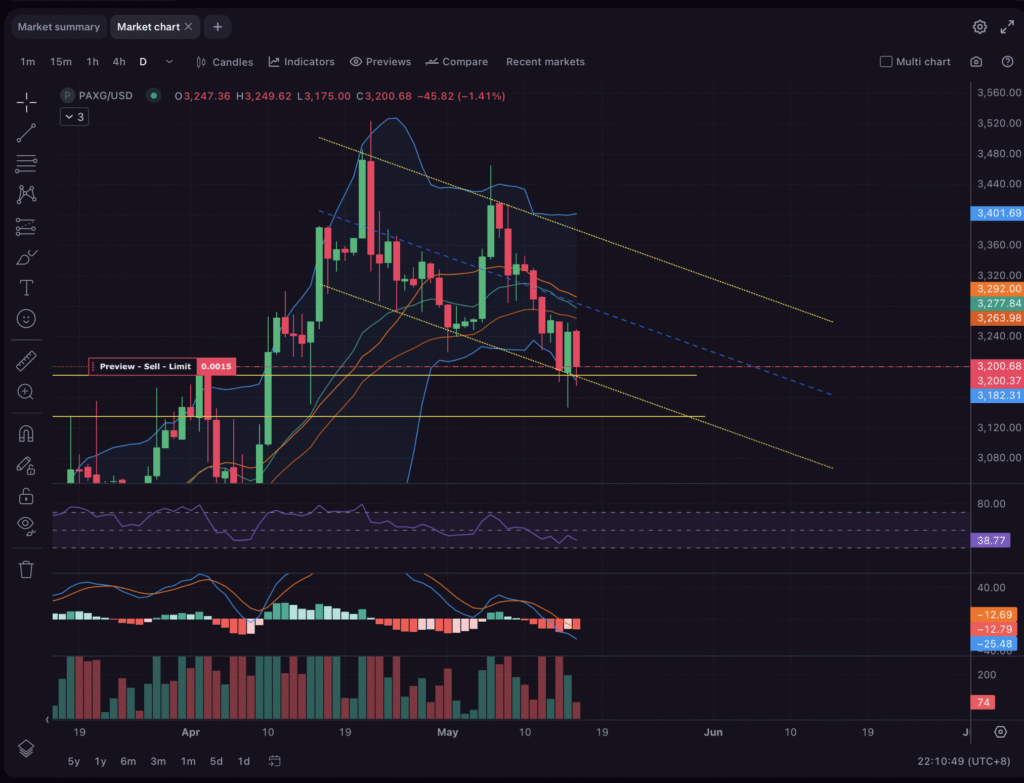Expand chart to fullscreen
This screenshot has height=783, width=1024.
(x=1007, y=27)
